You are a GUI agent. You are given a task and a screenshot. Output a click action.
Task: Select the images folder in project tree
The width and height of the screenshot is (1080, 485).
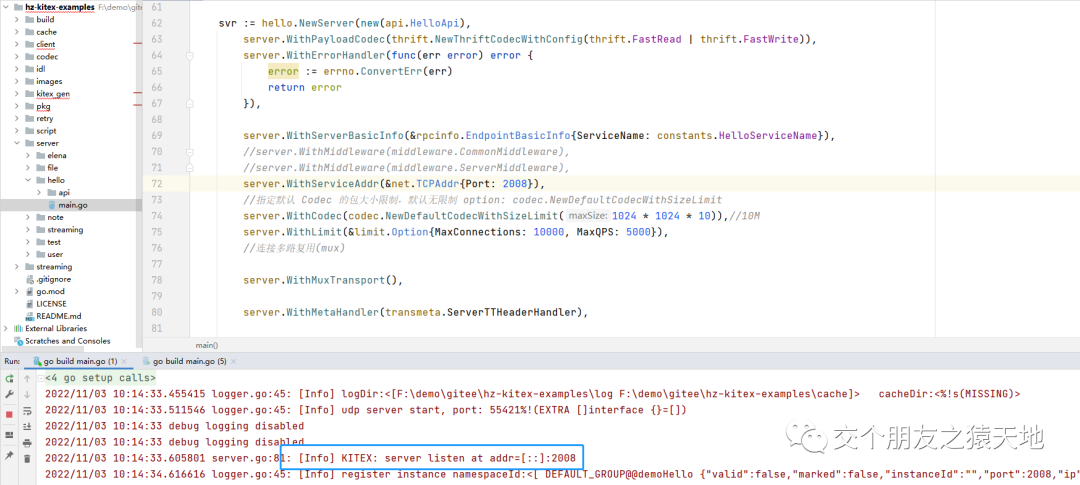[49, 81]
